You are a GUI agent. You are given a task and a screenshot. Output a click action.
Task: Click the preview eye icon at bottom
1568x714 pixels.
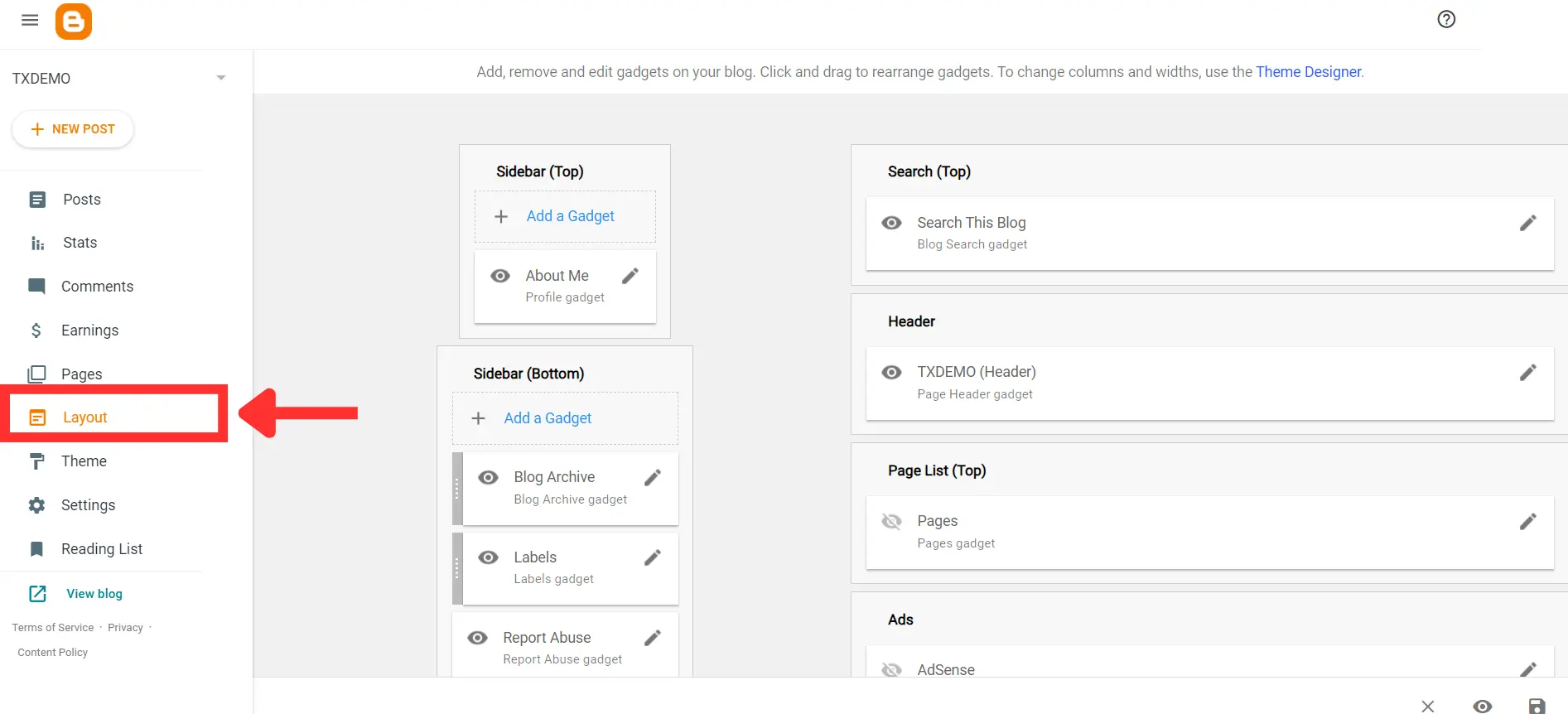(x=1483, y=706)
